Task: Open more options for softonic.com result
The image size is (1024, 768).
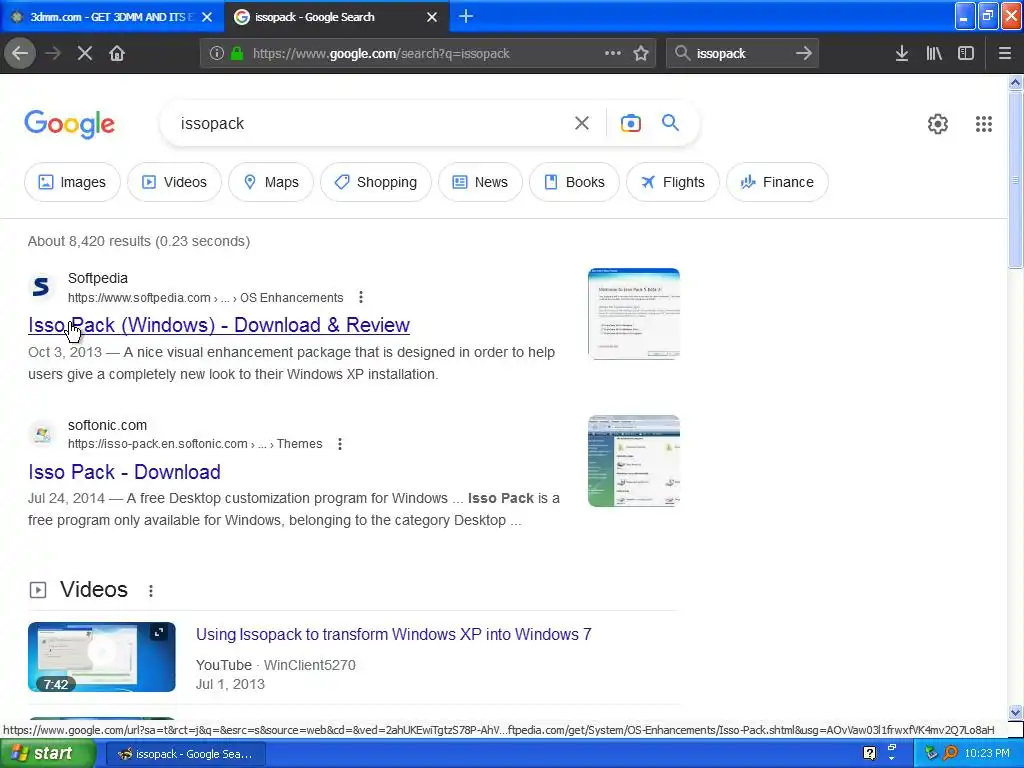Action: coord(340,444)
